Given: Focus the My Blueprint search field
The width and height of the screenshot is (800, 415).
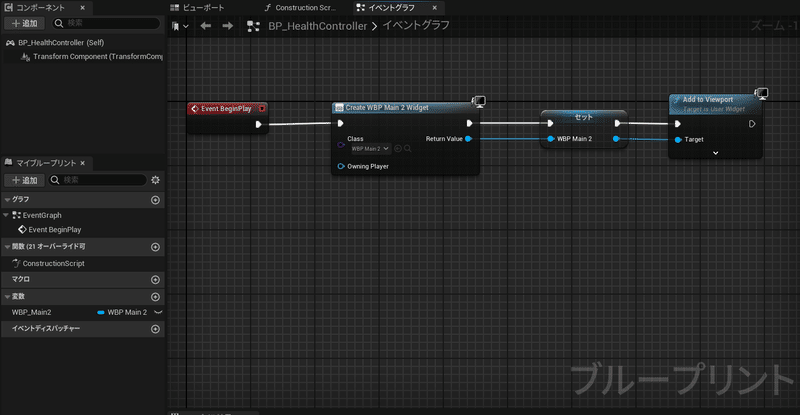Looking at the screenshot, I should pyautogui.click(x=97, y=180).
